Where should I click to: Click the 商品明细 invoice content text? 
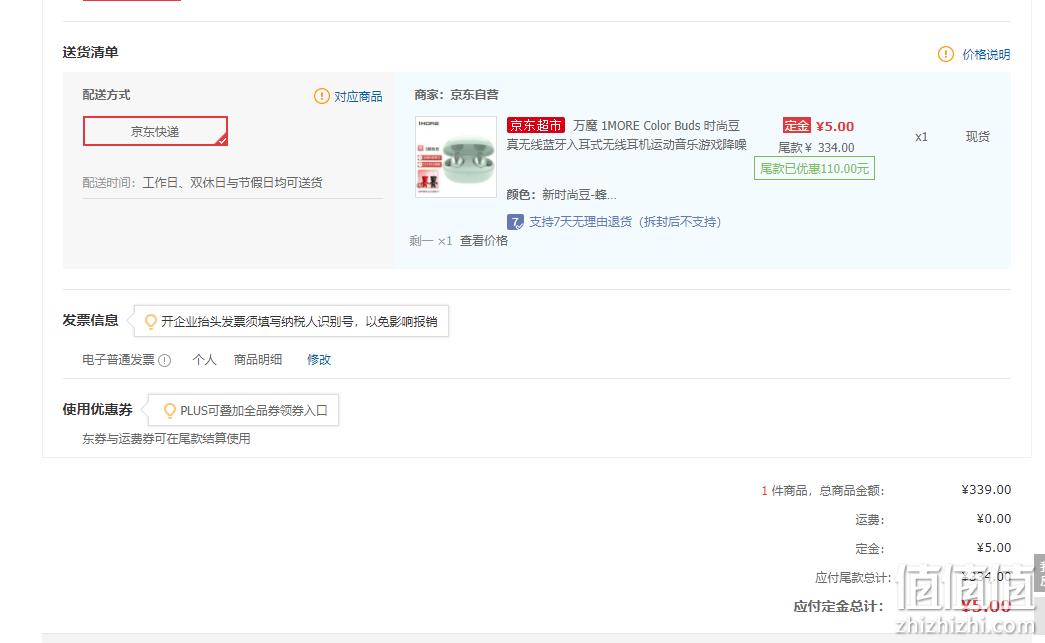point(258,360)
